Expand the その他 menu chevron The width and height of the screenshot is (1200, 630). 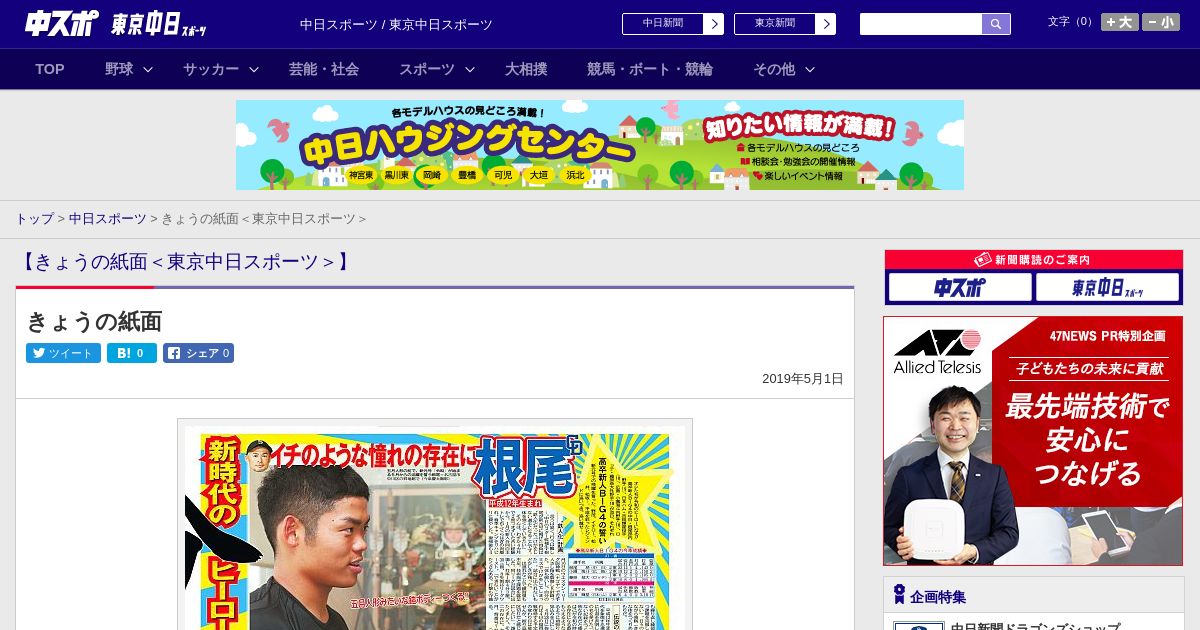(x=810, y=69)
